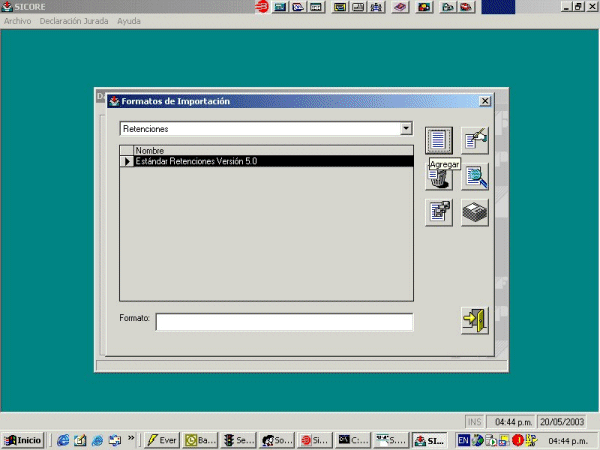Click the edit format pencil icon
This screenshot has height=450, width=600.
(475, 141)
